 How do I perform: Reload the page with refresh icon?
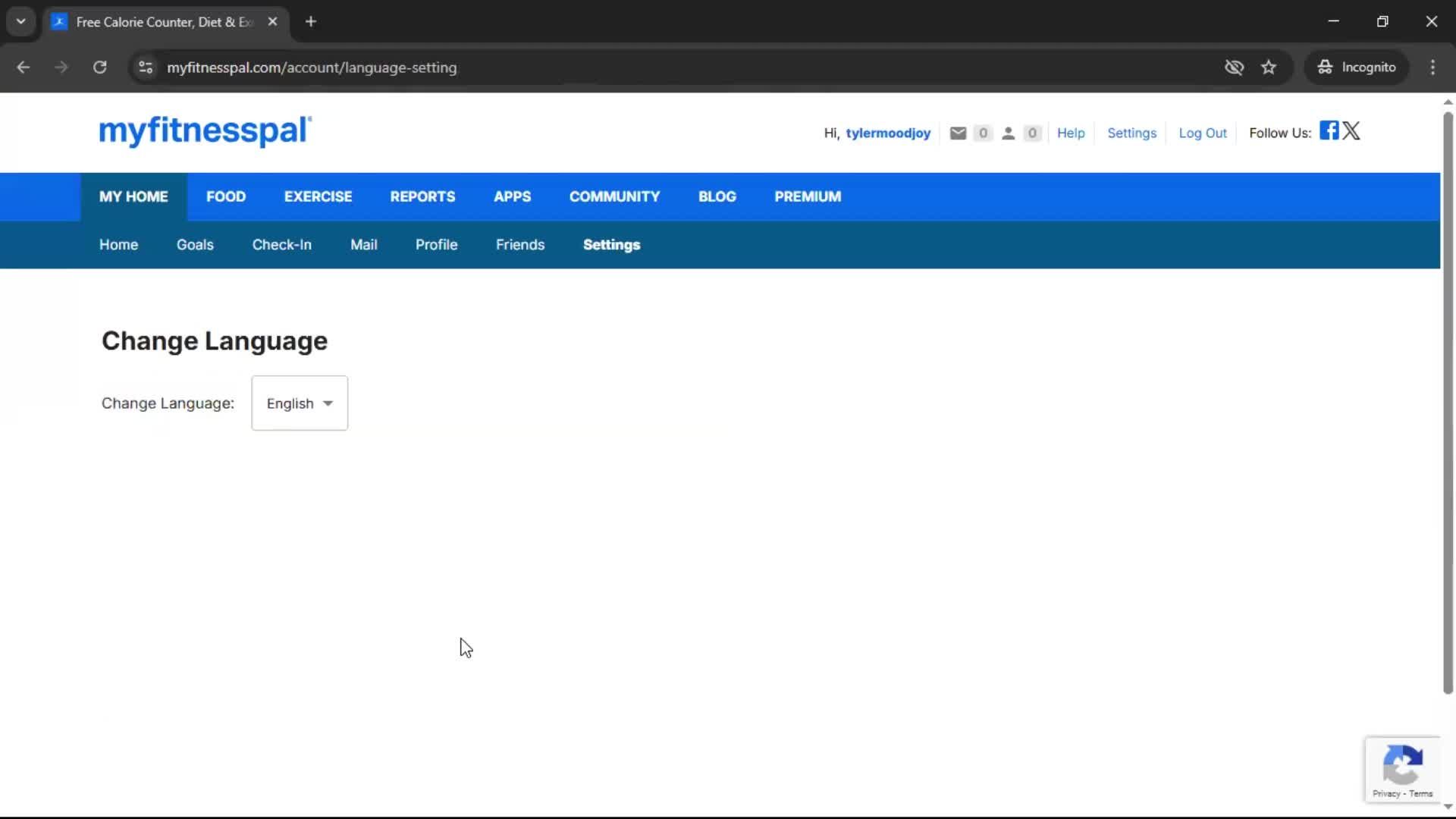click(99, 67)
